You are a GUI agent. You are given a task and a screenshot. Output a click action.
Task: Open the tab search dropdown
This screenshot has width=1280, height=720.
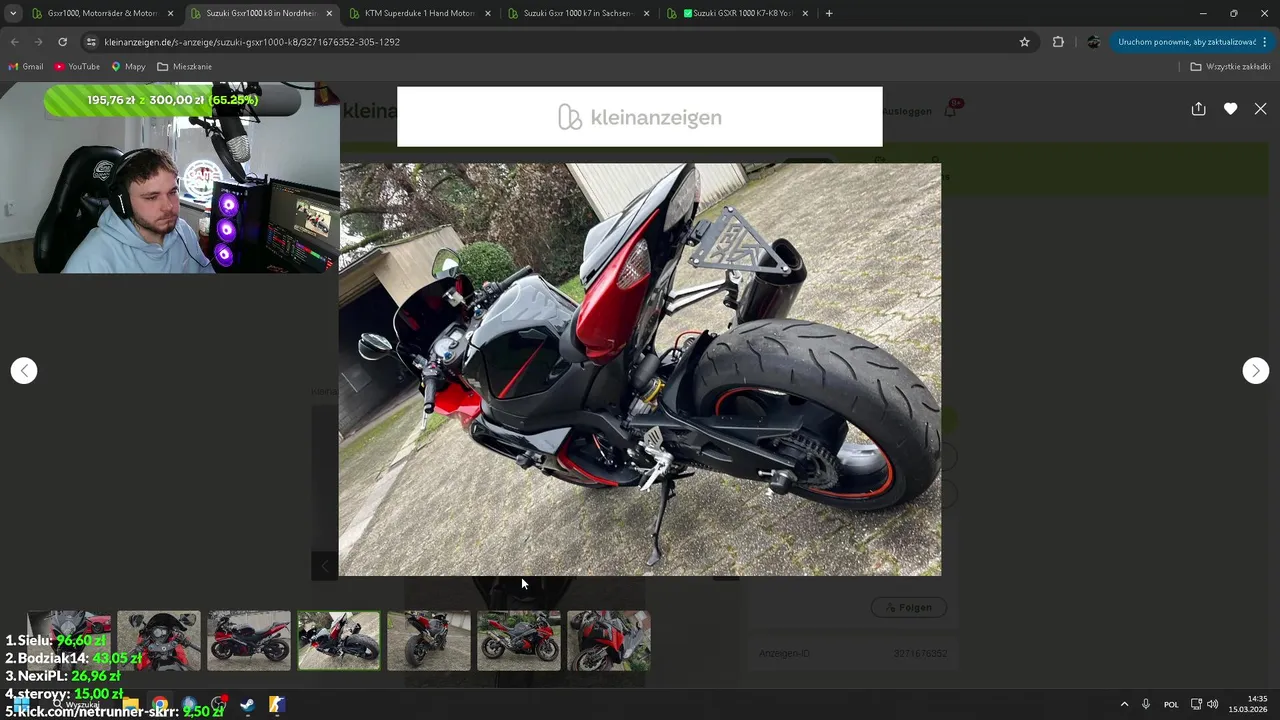[x=13, y=13]
